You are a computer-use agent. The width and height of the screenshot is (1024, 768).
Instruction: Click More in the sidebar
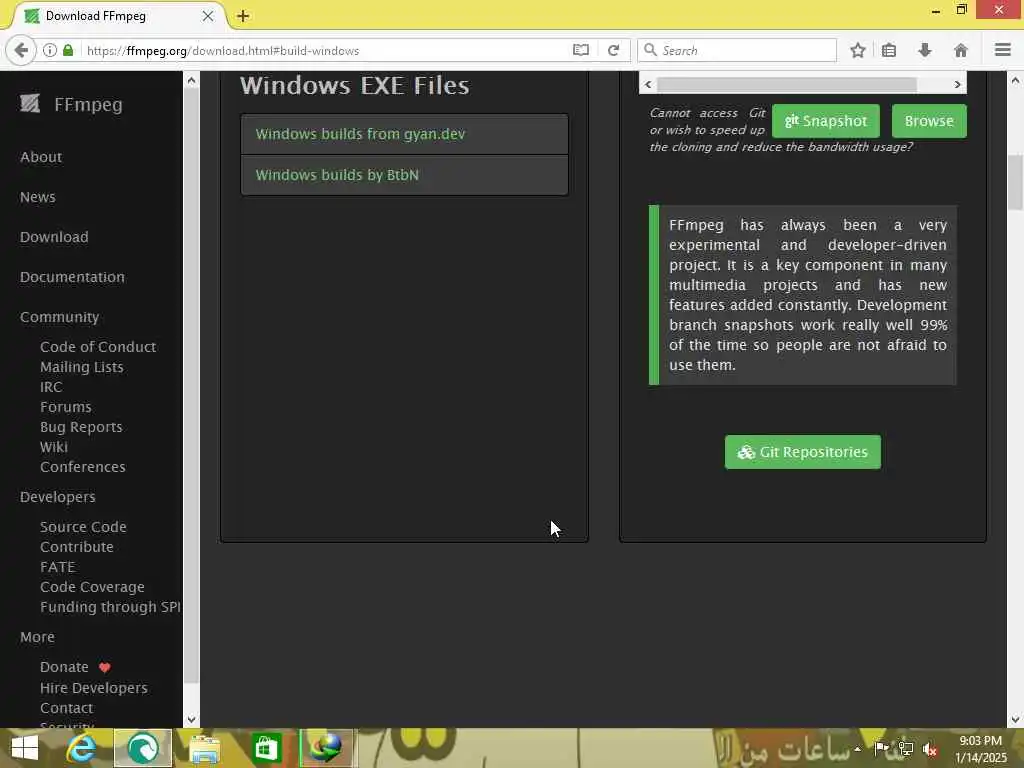37,637
